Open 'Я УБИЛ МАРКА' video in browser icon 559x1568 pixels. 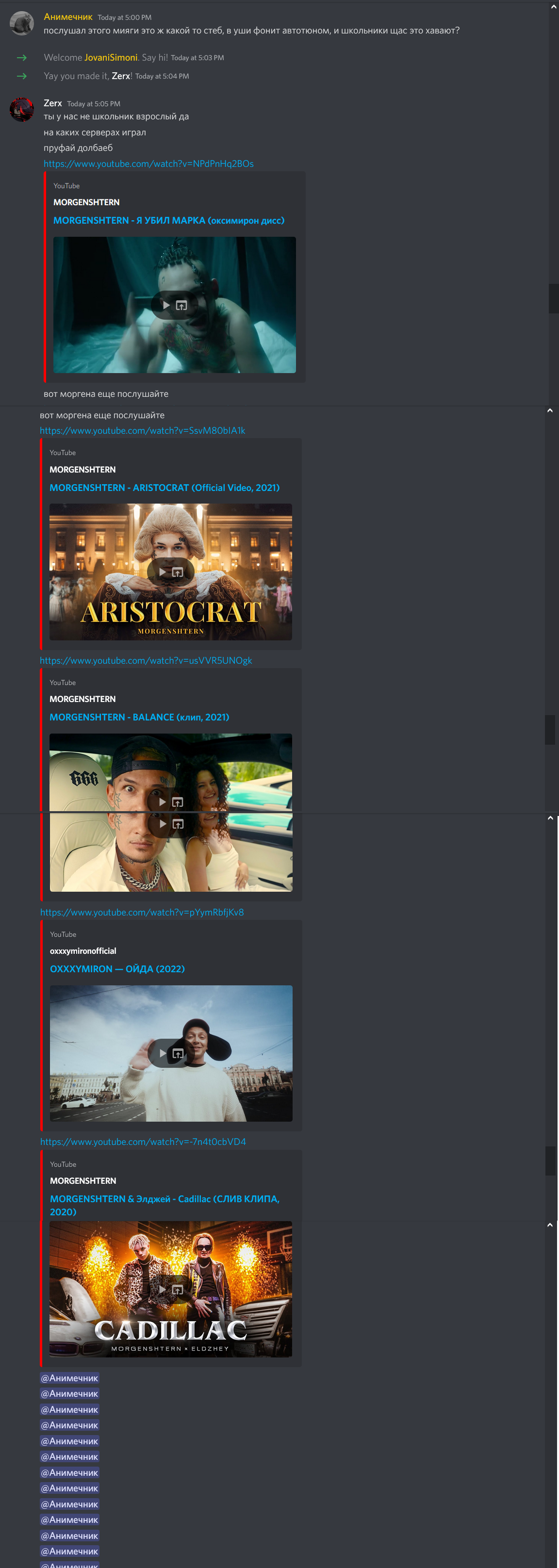[181, 305]
